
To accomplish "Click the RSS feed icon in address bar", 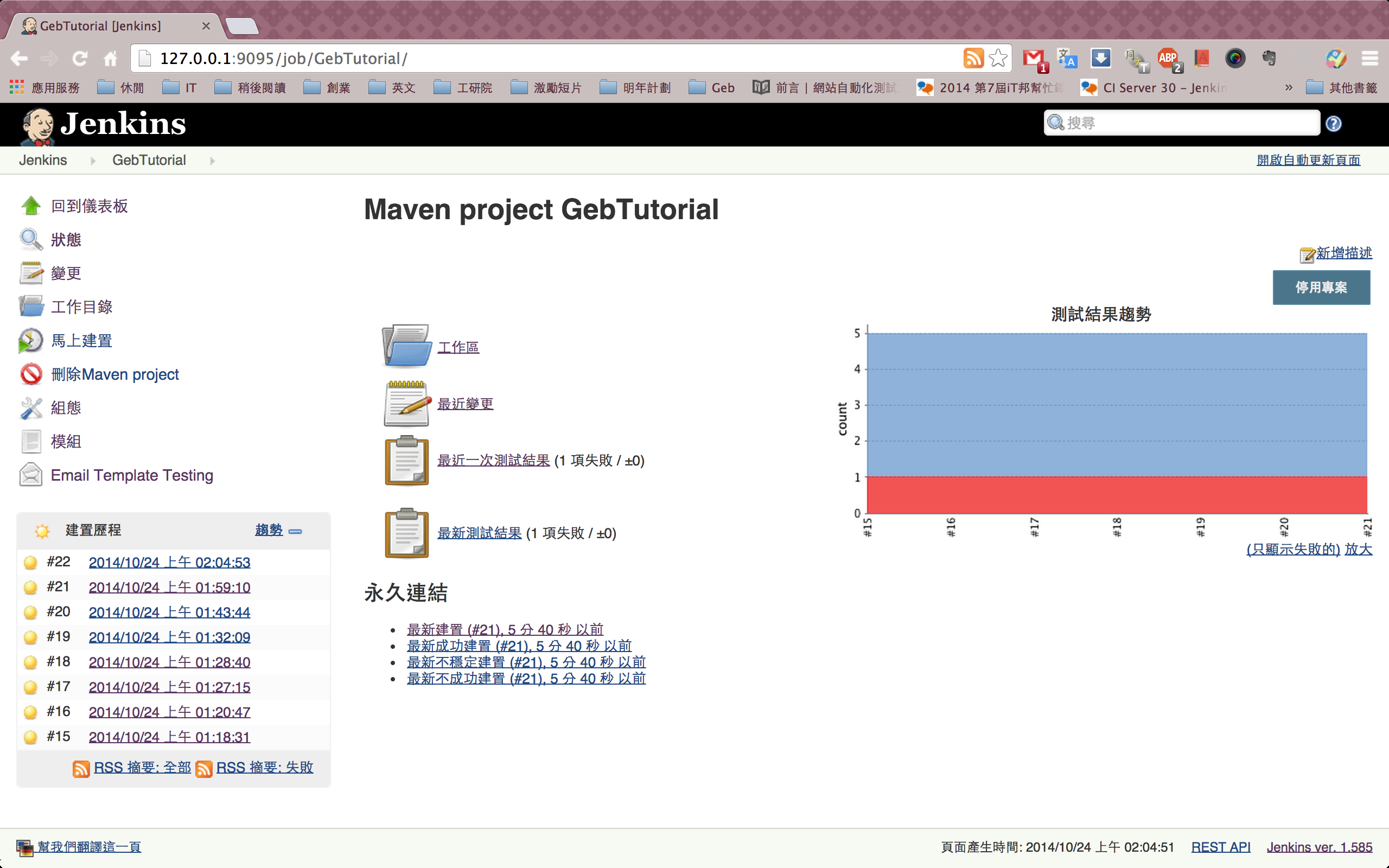I will click(x=973, y=58).
